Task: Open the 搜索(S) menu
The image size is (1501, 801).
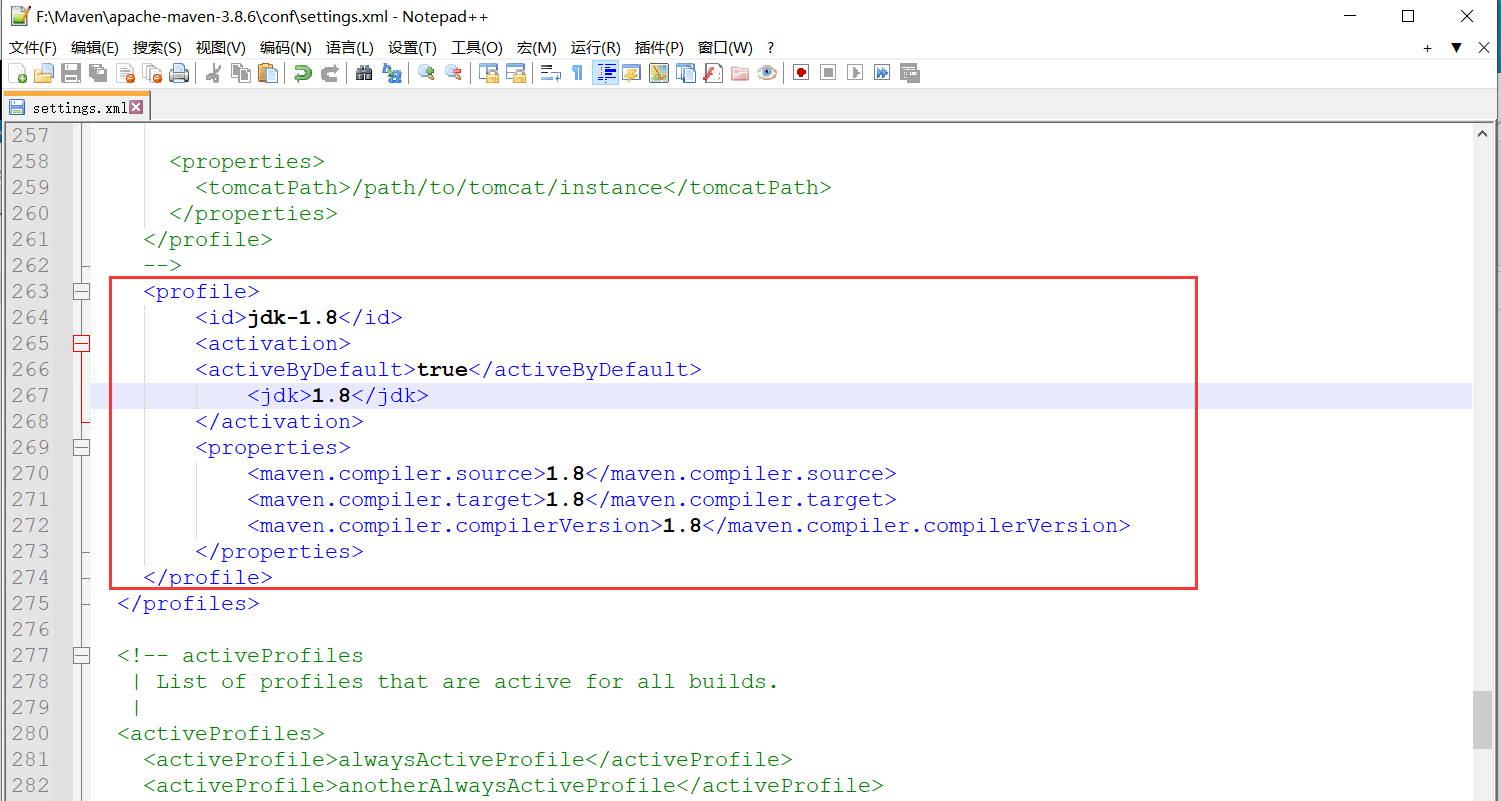Action: (x=158, y=48)
